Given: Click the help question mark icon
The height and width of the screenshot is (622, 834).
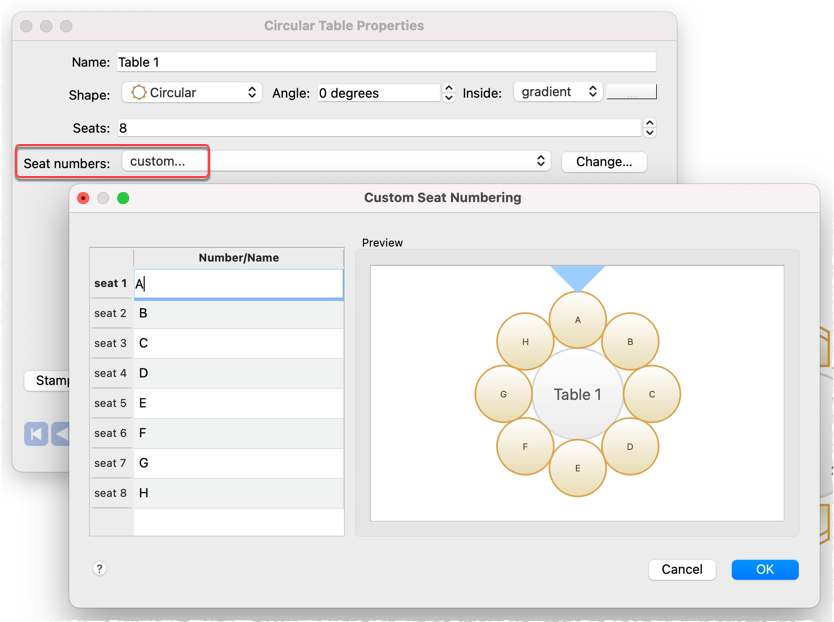Looking at the screenshot, I should (x=99, y=569).
